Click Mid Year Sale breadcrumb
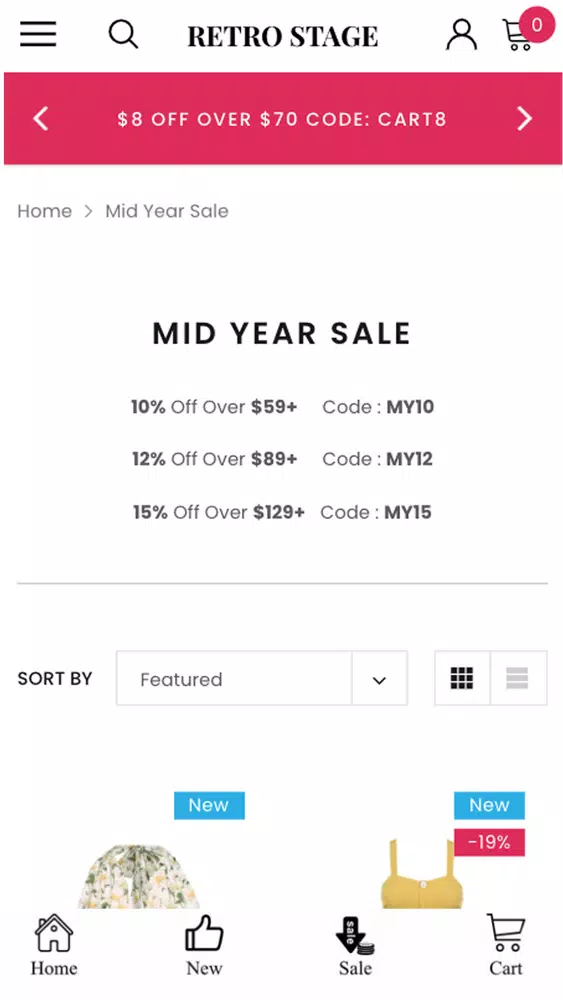Image resolution: width=563 pixels, height=1000 pixels. (167, 211)
